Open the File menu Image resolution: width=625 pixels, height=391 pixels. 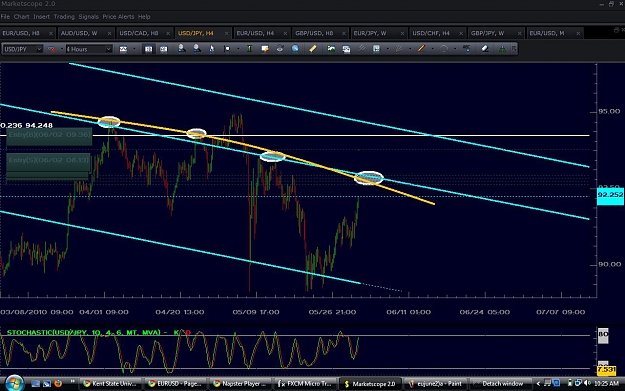(5, 17)
